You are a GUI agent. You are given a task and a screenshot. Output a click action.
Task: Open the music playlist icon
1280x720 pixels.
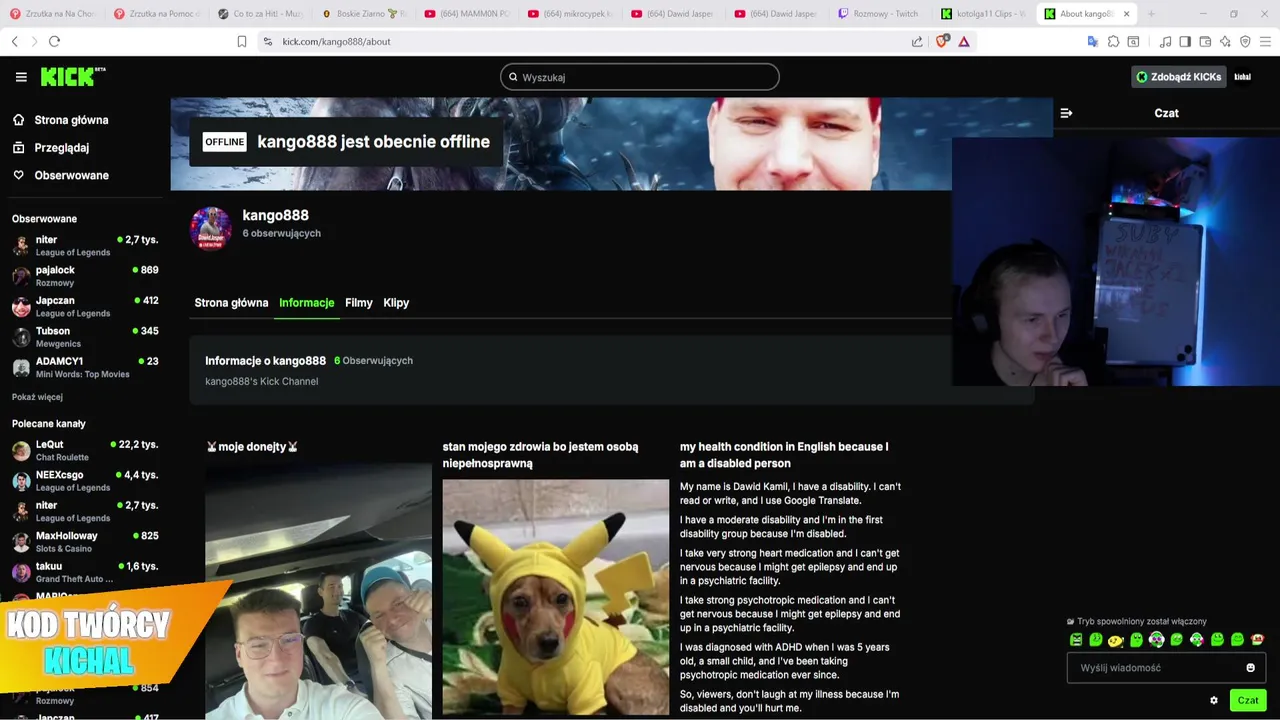coord(1165,41)
